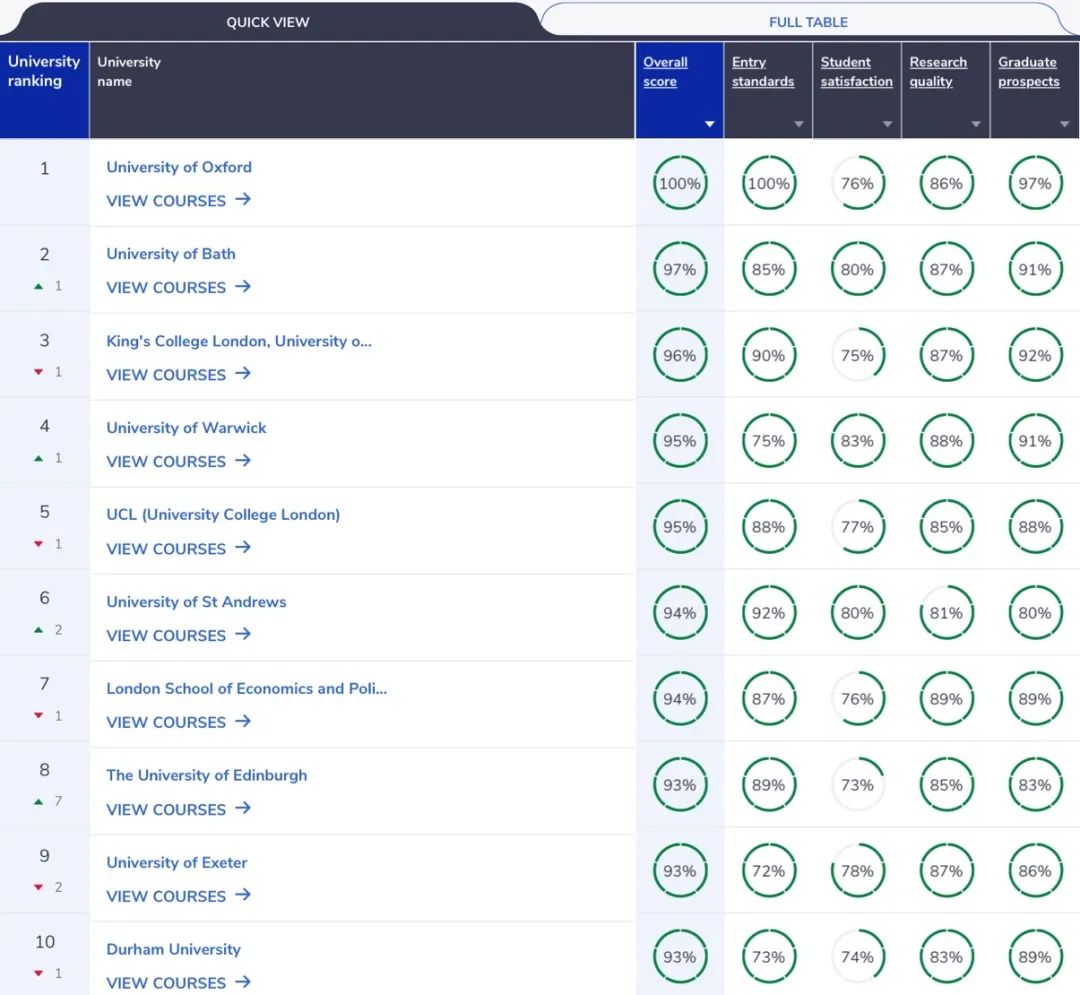Viewport: 1080px width, 995px height.
Task: Click King's College 92% graduate prospects circle
Action: [1035, 355]
